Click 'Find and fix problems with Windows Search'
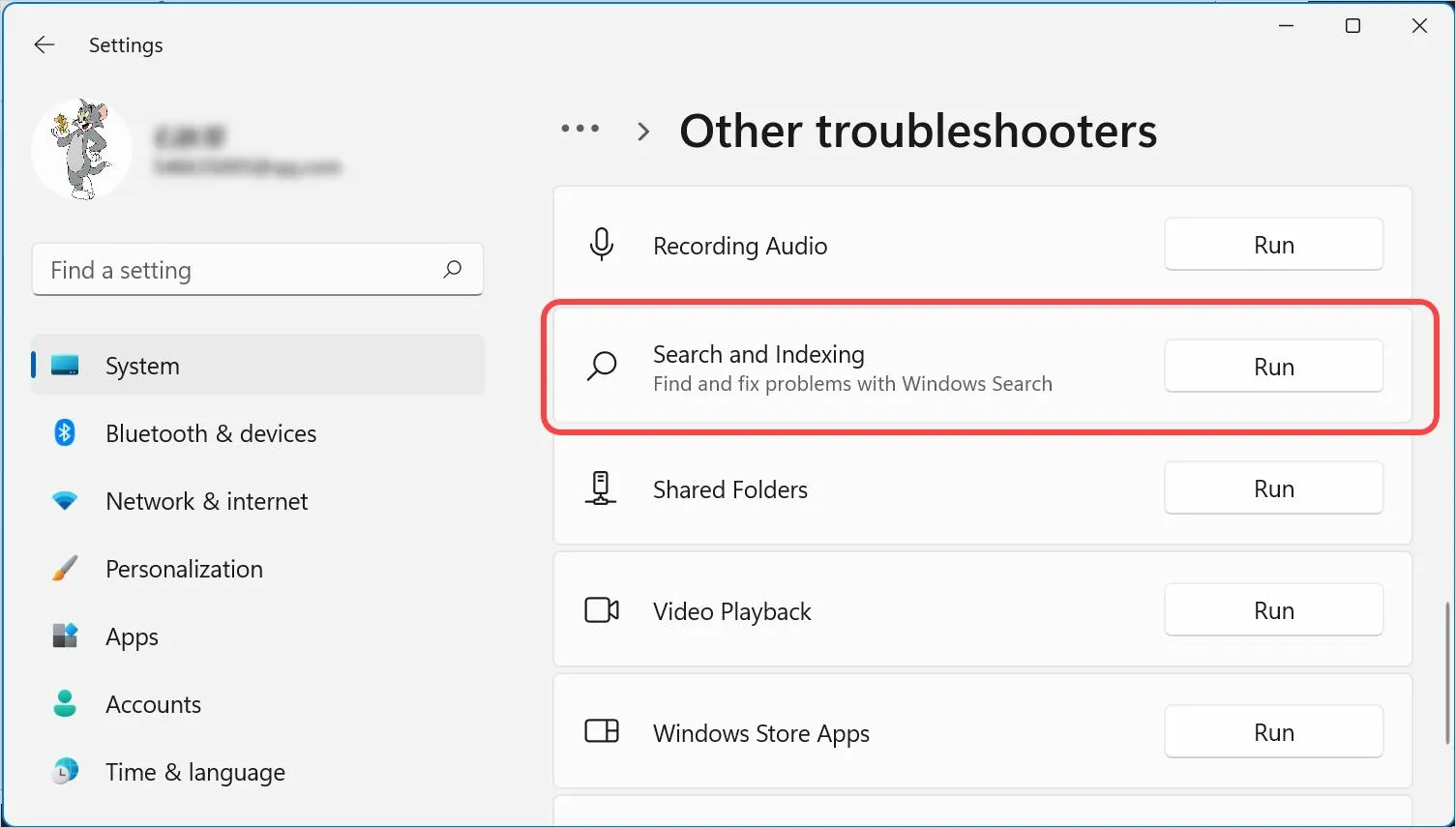Screen dimensions: 1456x828 [852, 384]
